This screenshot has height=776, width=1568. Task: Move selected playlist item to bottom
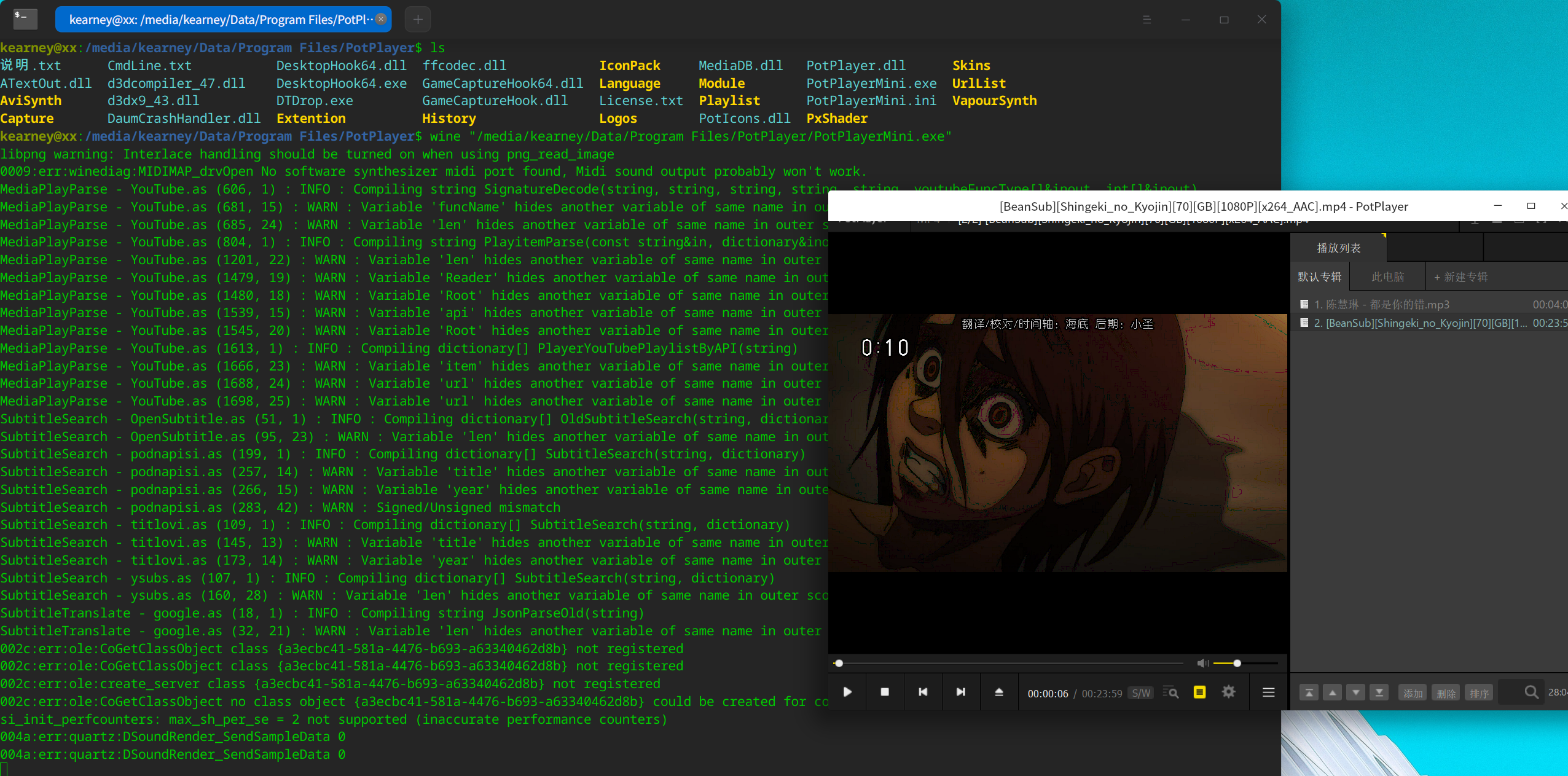[1380, 692]
